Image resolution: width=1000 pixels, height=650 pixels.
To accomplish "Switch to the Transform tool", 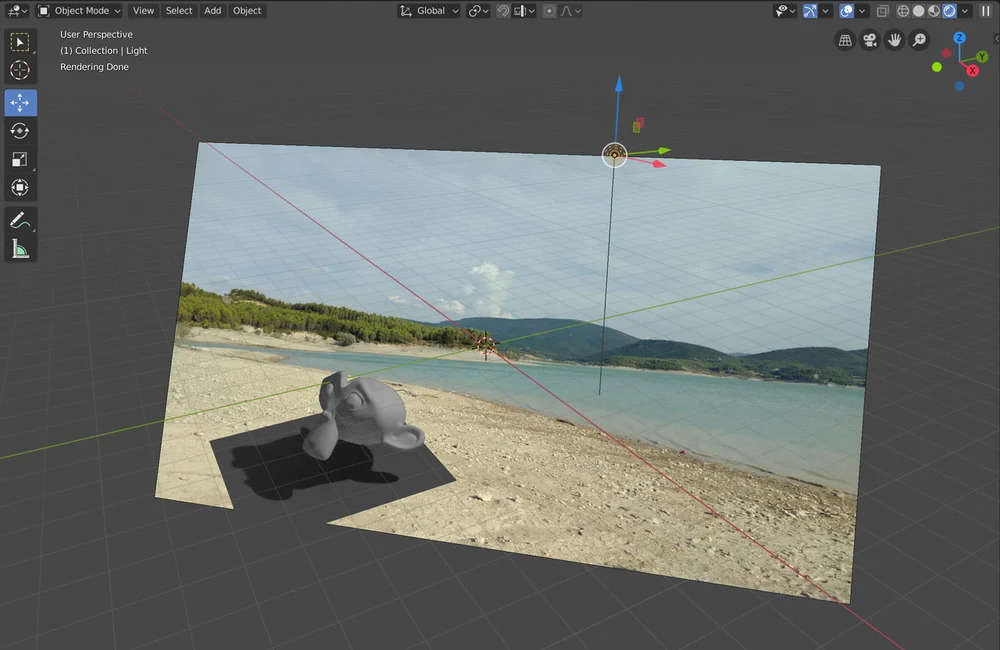I will click(x=20, y=187).
